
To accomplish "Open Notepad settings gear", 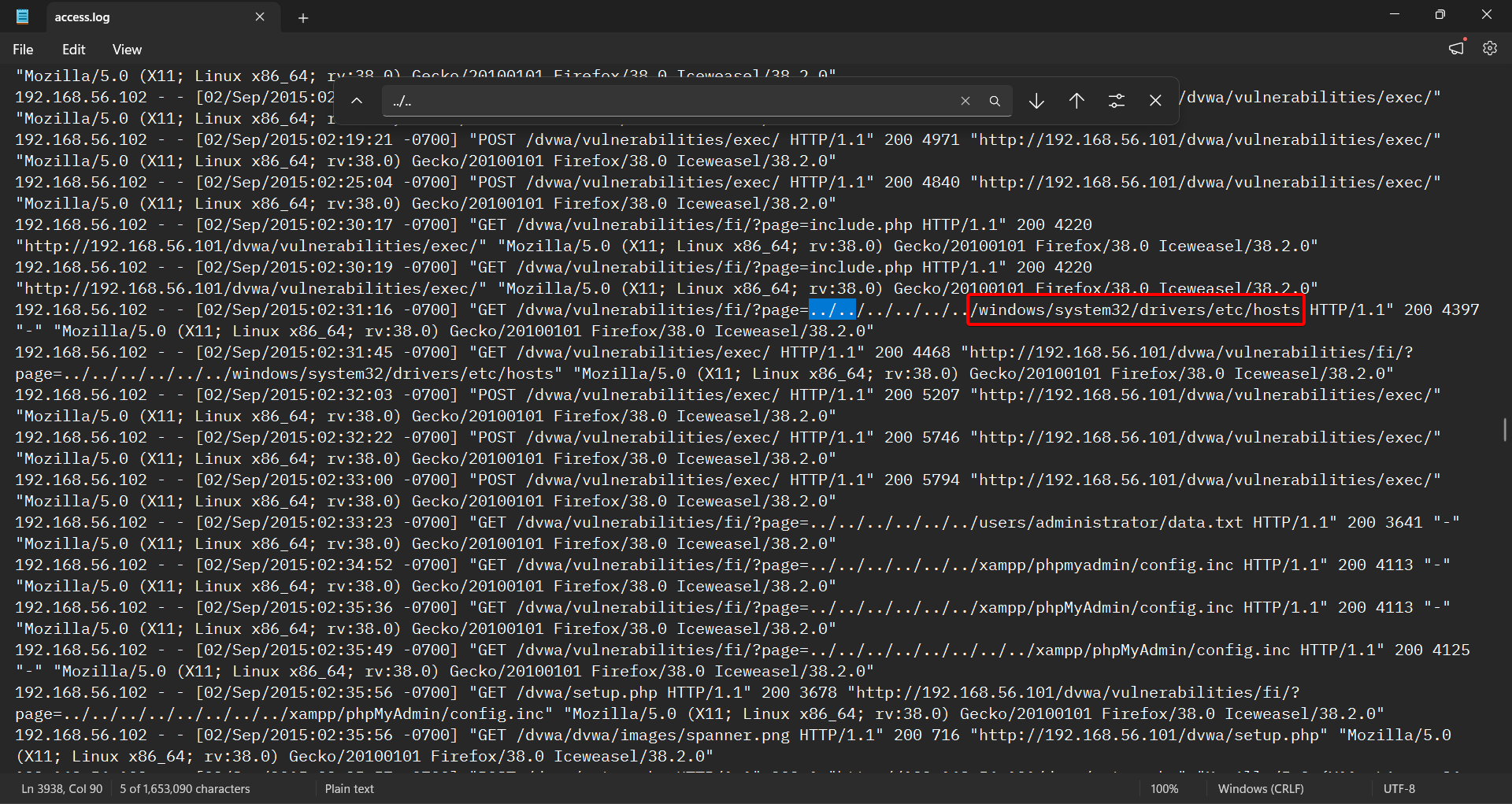I will click(1490, 48).
